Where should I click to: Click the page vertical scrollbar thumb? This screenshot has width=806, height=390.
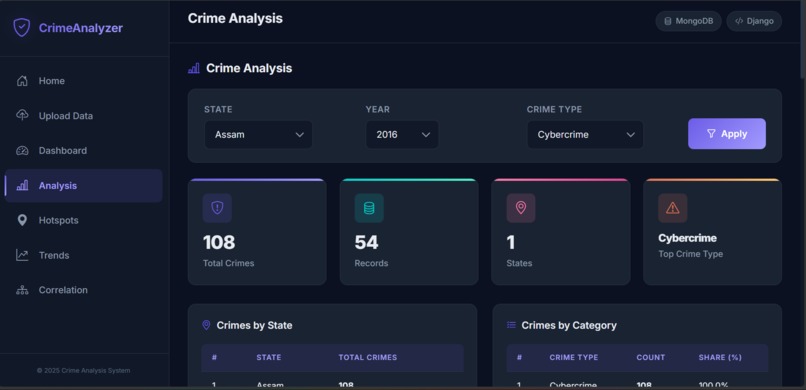pyautogui.click(x=803, y=40)
